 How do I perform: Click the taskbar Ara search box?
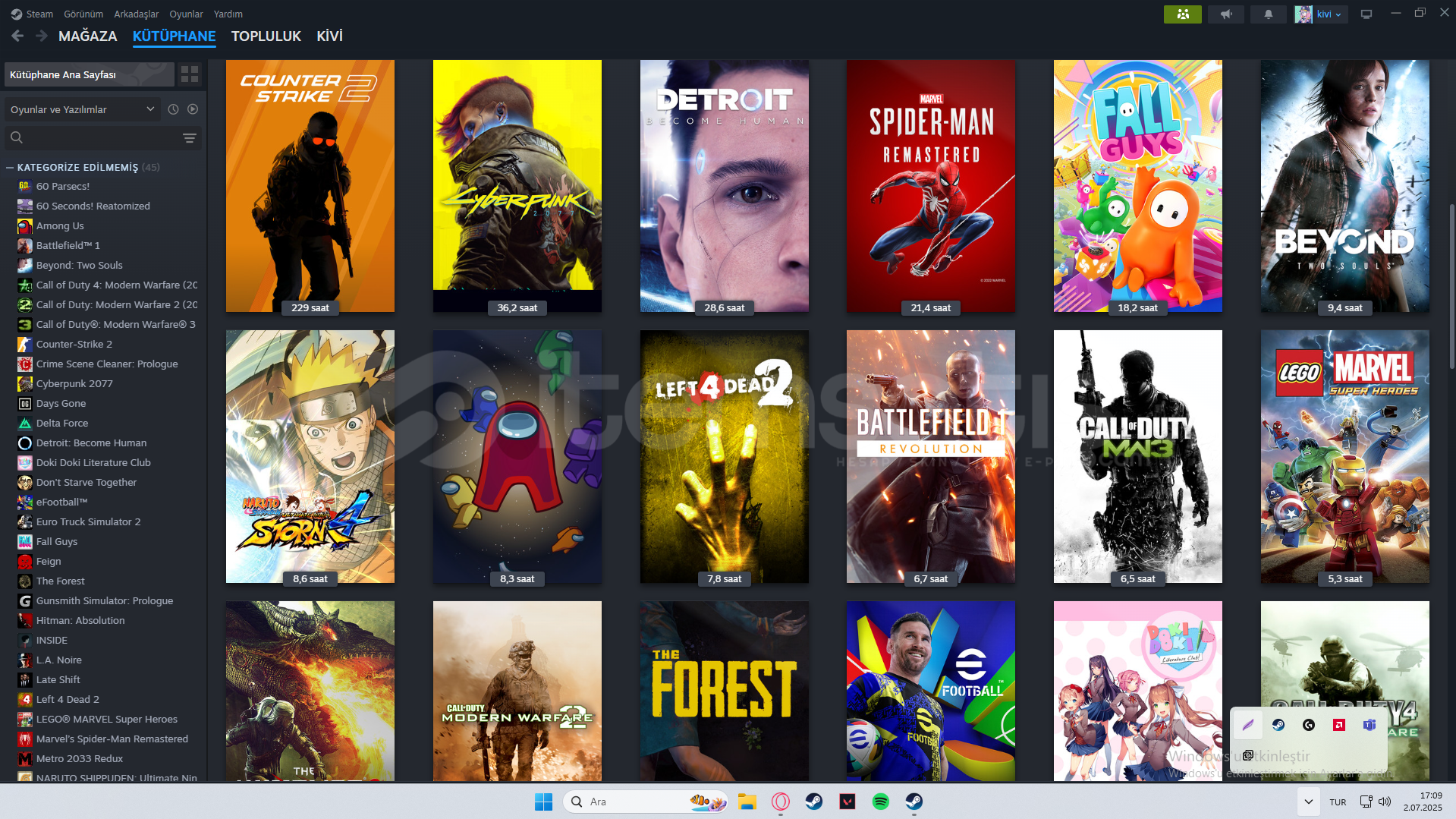646,802
